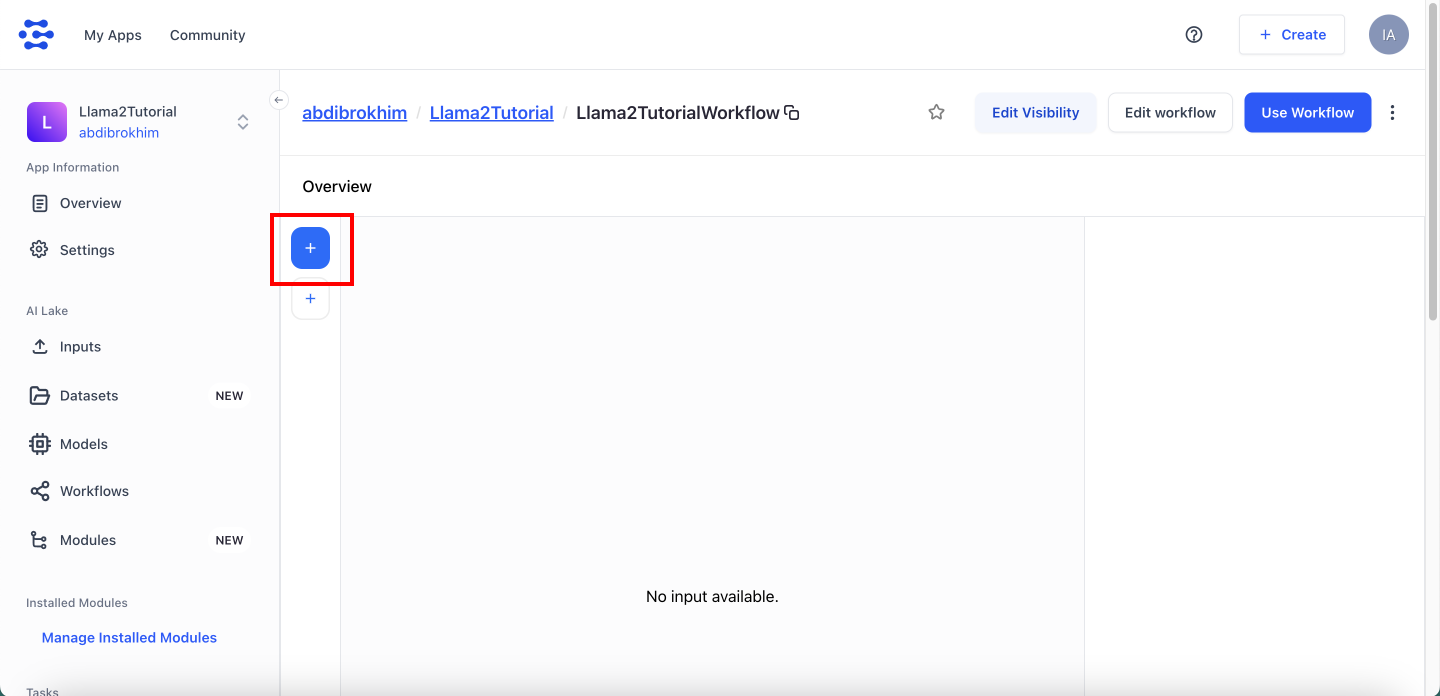The width and height of the screenshot is (1440, 696).
Task: Click the purple L app icon
Action: [46, 122]
